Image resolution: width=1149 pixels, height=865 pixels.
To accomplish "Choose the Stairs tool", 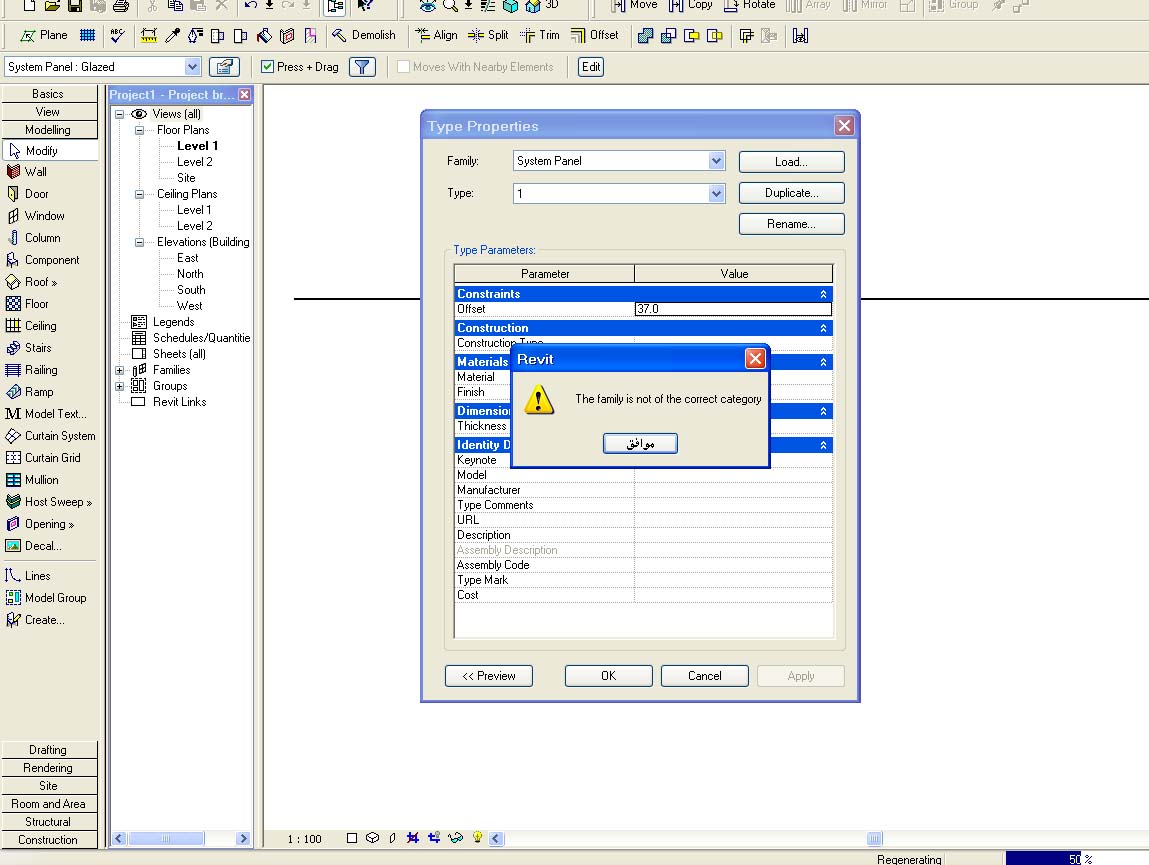I will pos(37,348).
